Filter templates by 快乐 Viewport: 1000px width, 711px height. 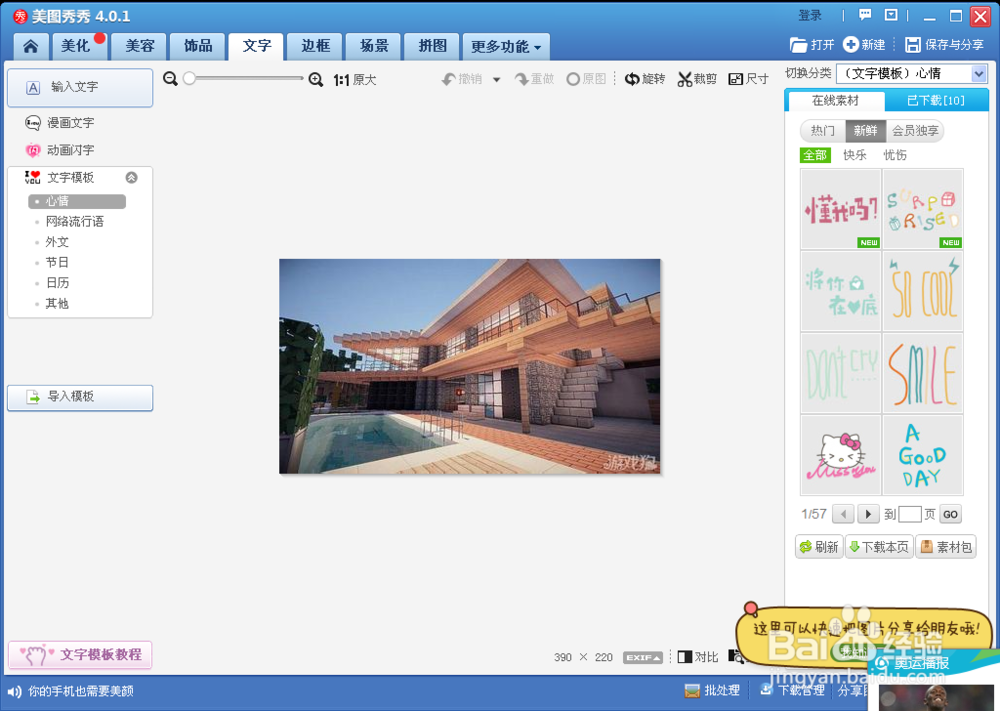coord(855,155)
